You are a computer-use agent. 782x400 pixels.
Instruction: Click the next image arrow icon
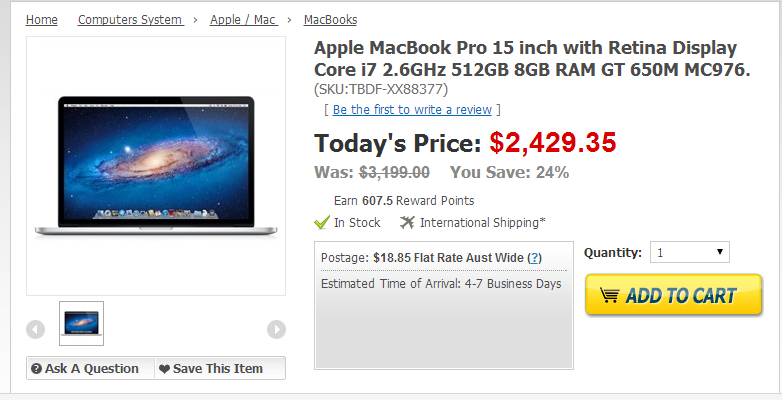(x=276, y=329)
